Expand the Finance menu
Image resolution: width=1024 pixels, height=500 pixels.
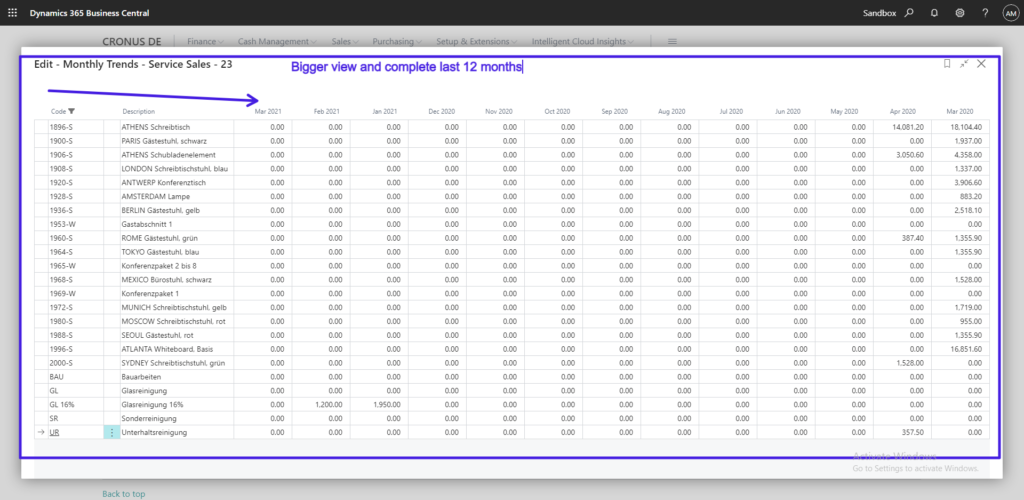207,42
